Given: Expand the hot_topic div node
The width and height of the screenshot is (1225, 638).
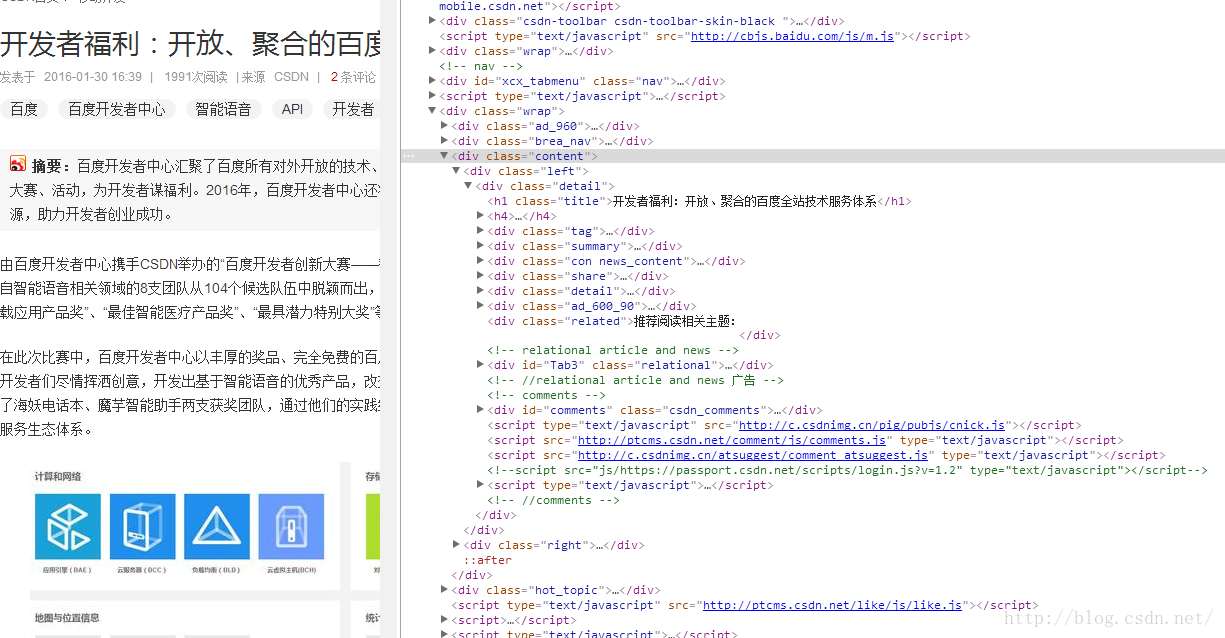Looking at the screenshot, I should tap(445, 590).
